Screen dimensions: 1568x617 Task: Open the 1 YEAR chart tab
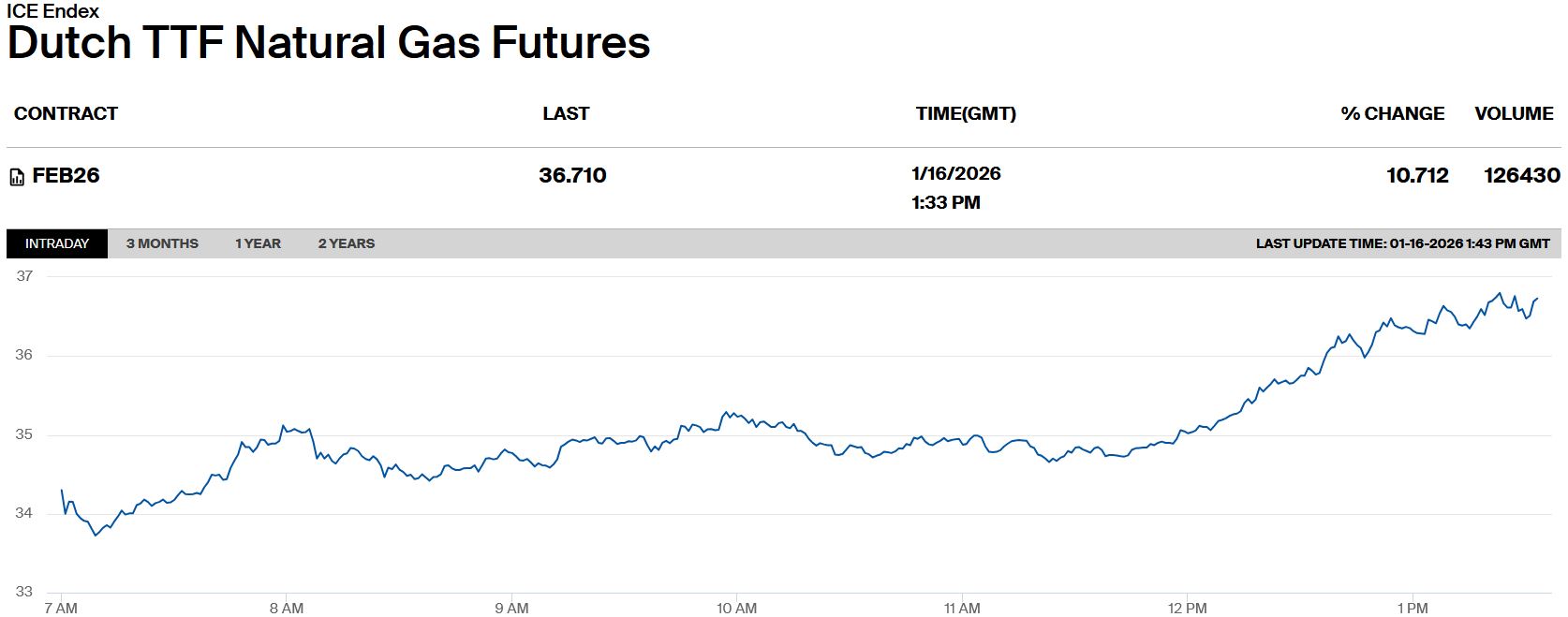click(x=258, y=243)
